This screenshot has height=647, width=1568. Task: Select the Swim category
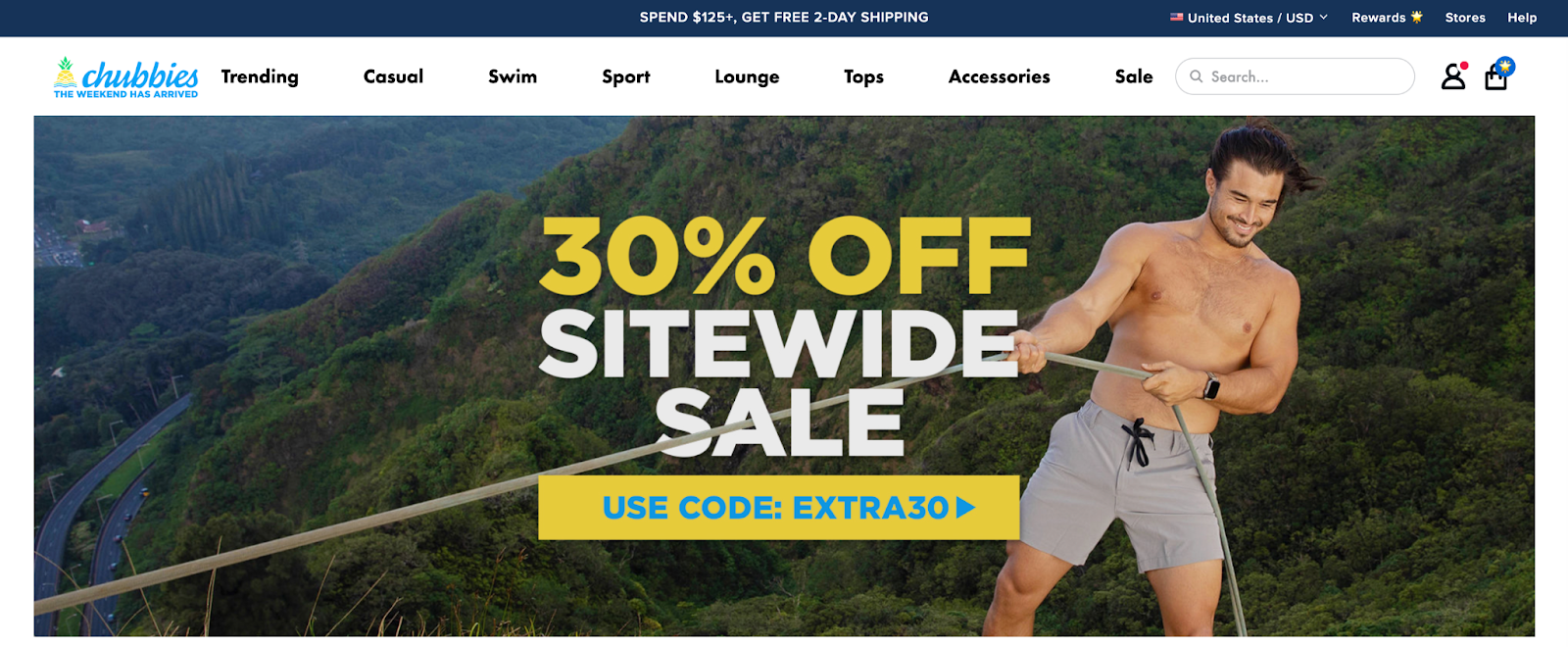(513, 76)
